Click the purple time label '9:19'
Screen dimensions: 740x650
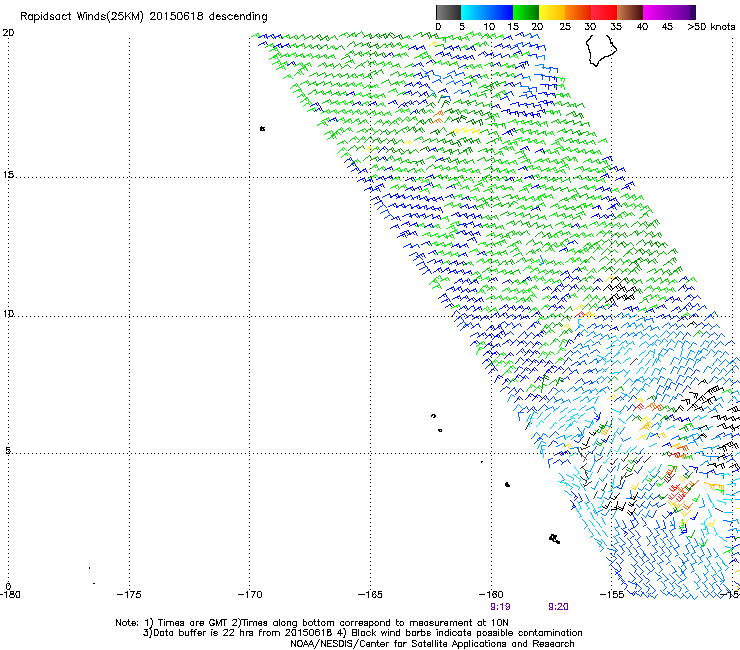(500, 607)
